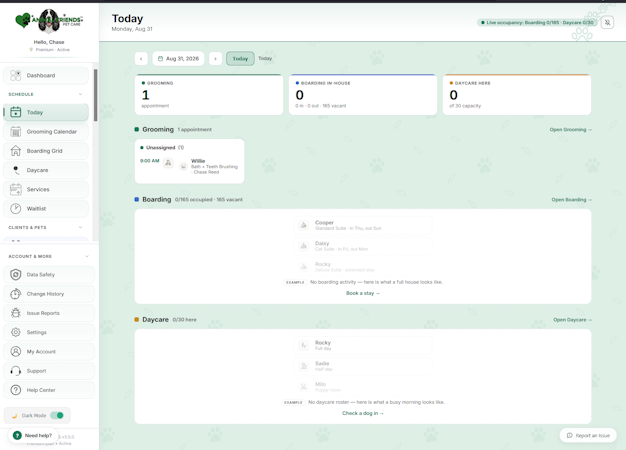The height and width of the screenshot is (450, 626).
Task: Collapse the Clients & Pets section
Action: [x=80, y=227]
